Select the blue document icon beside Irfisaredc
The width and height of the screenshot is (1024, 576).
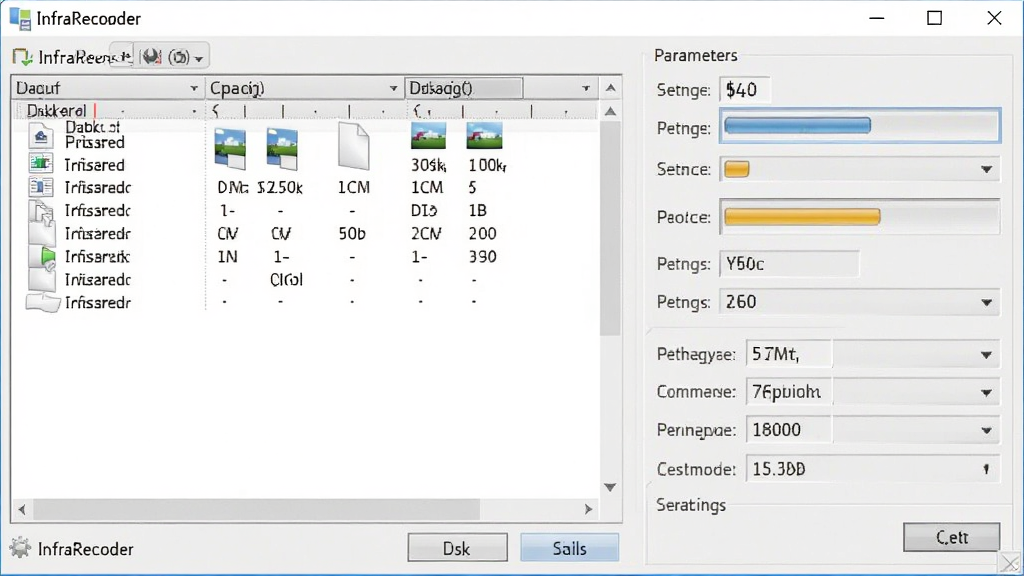pyautogui.click(x=40, y=187)
